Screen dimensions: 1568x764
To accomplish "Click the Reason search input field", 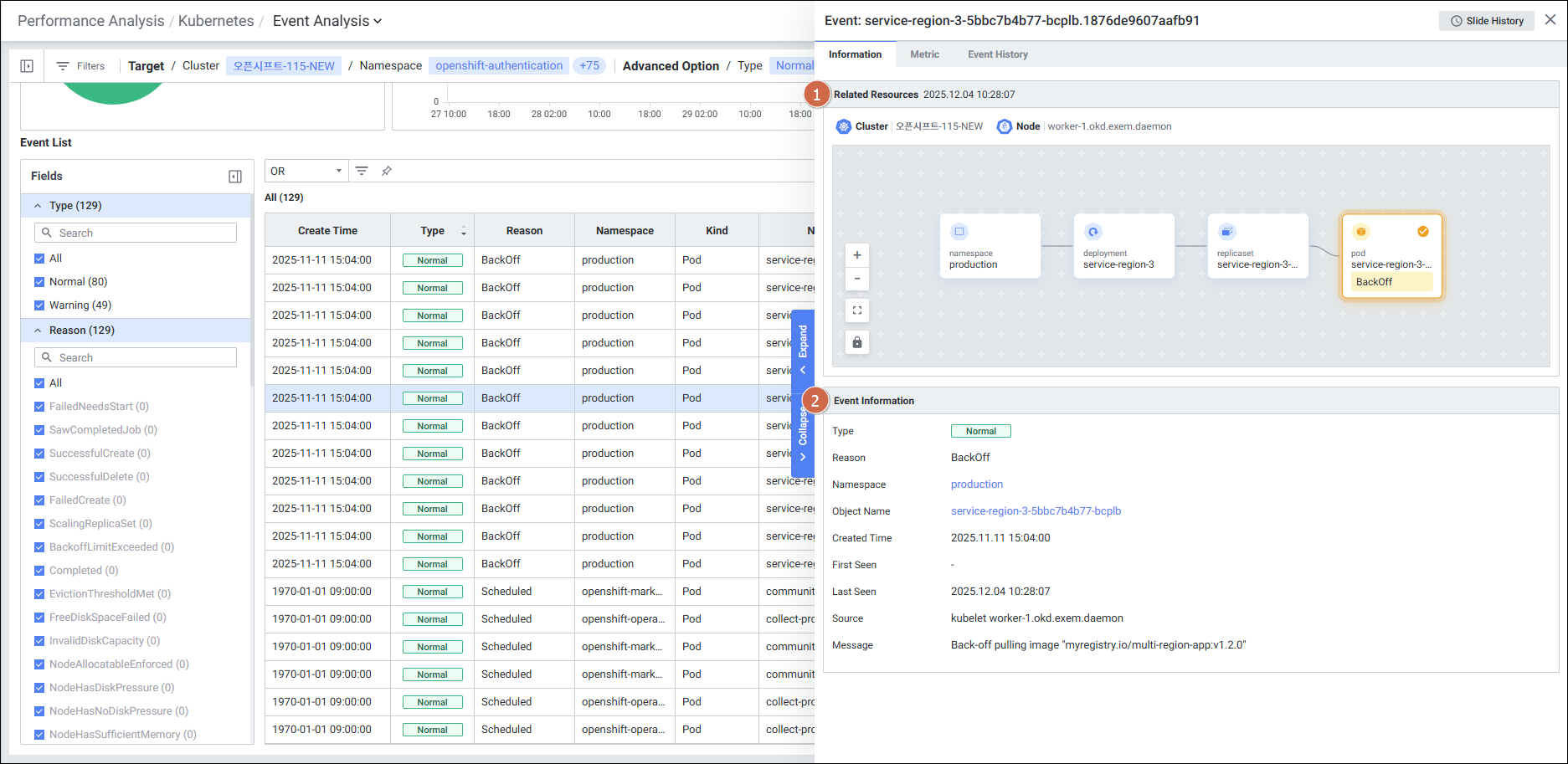I will click(x=136, y=358).
